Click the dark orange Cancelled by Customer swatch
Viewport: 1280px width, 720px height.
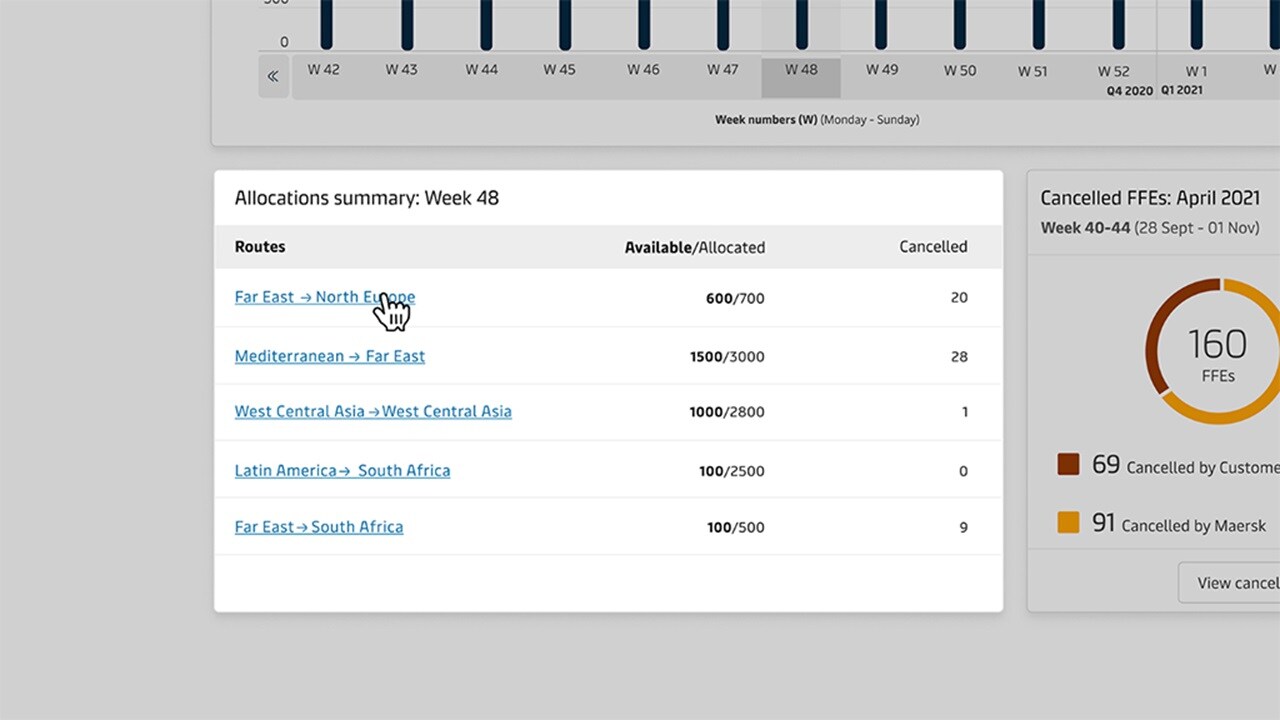tap(1068, 464)
